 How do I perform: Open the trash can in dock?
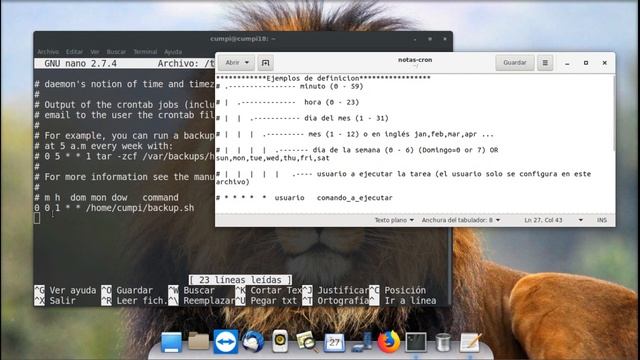(x=443, y=342)
